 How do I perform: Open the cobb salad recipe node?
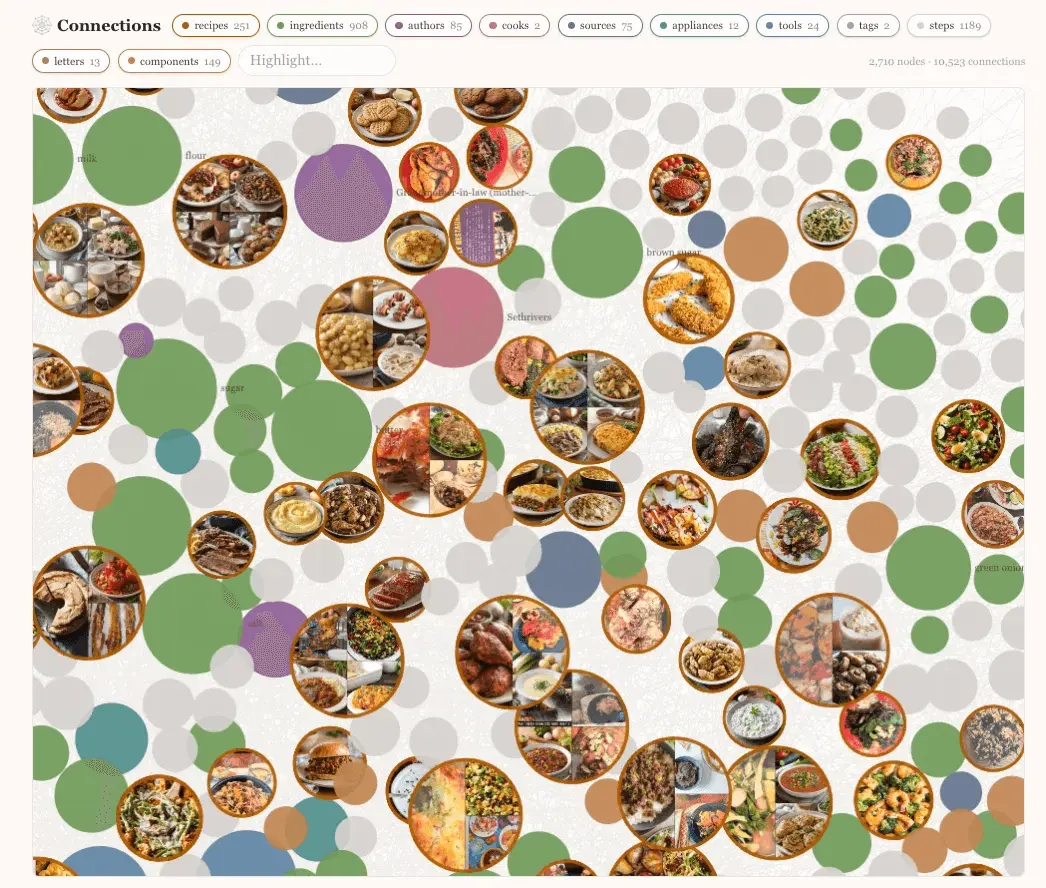[840, 459]
